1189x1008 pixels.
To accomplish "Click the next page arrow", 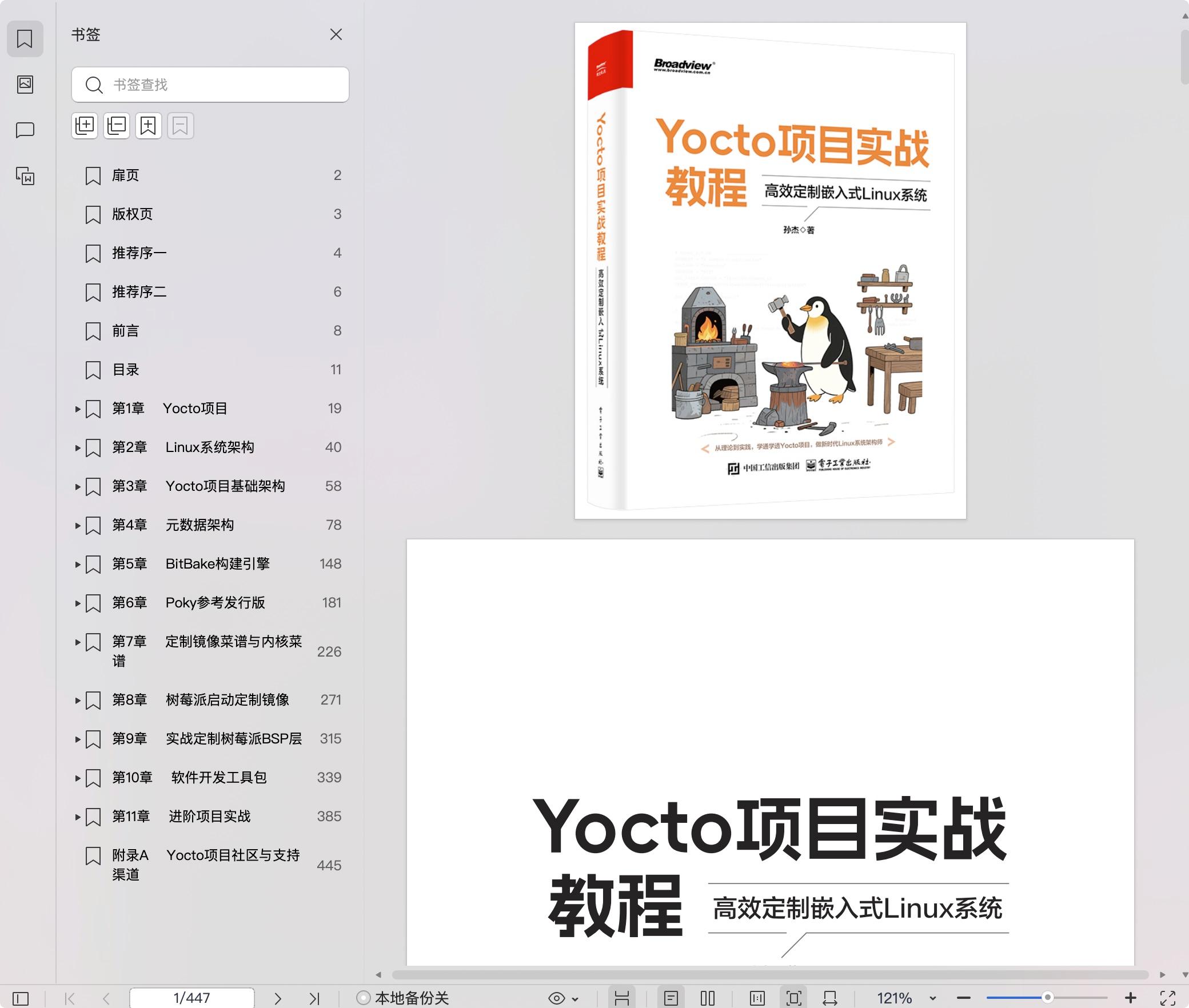I will tap(278, 998).
